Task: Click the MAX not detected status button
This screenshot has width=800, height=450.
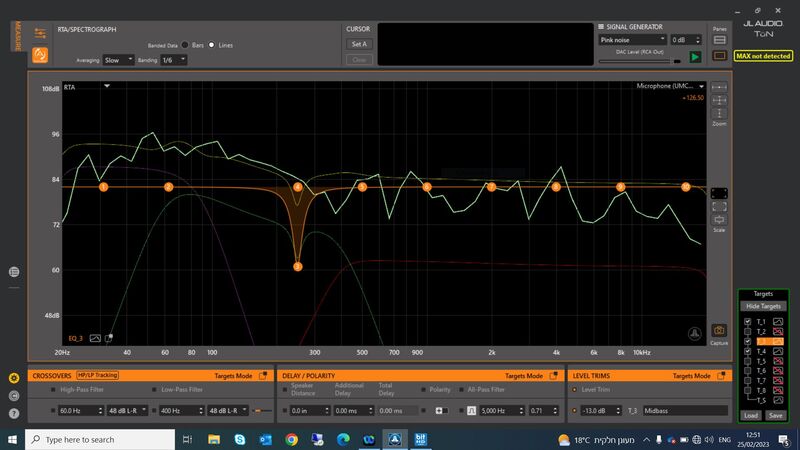Action: (763, 56)
